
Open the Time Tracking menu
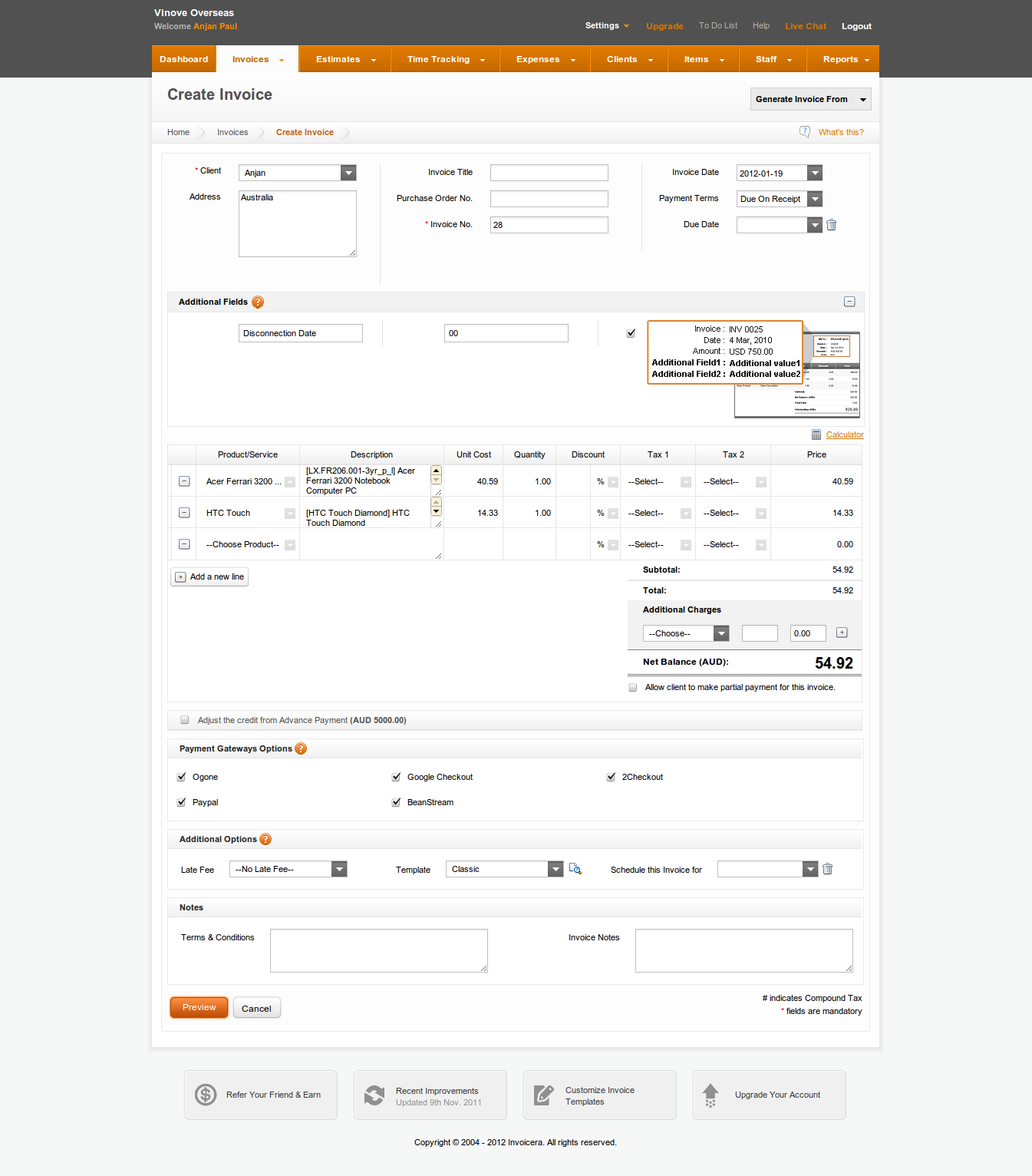[x=446, y=59]
